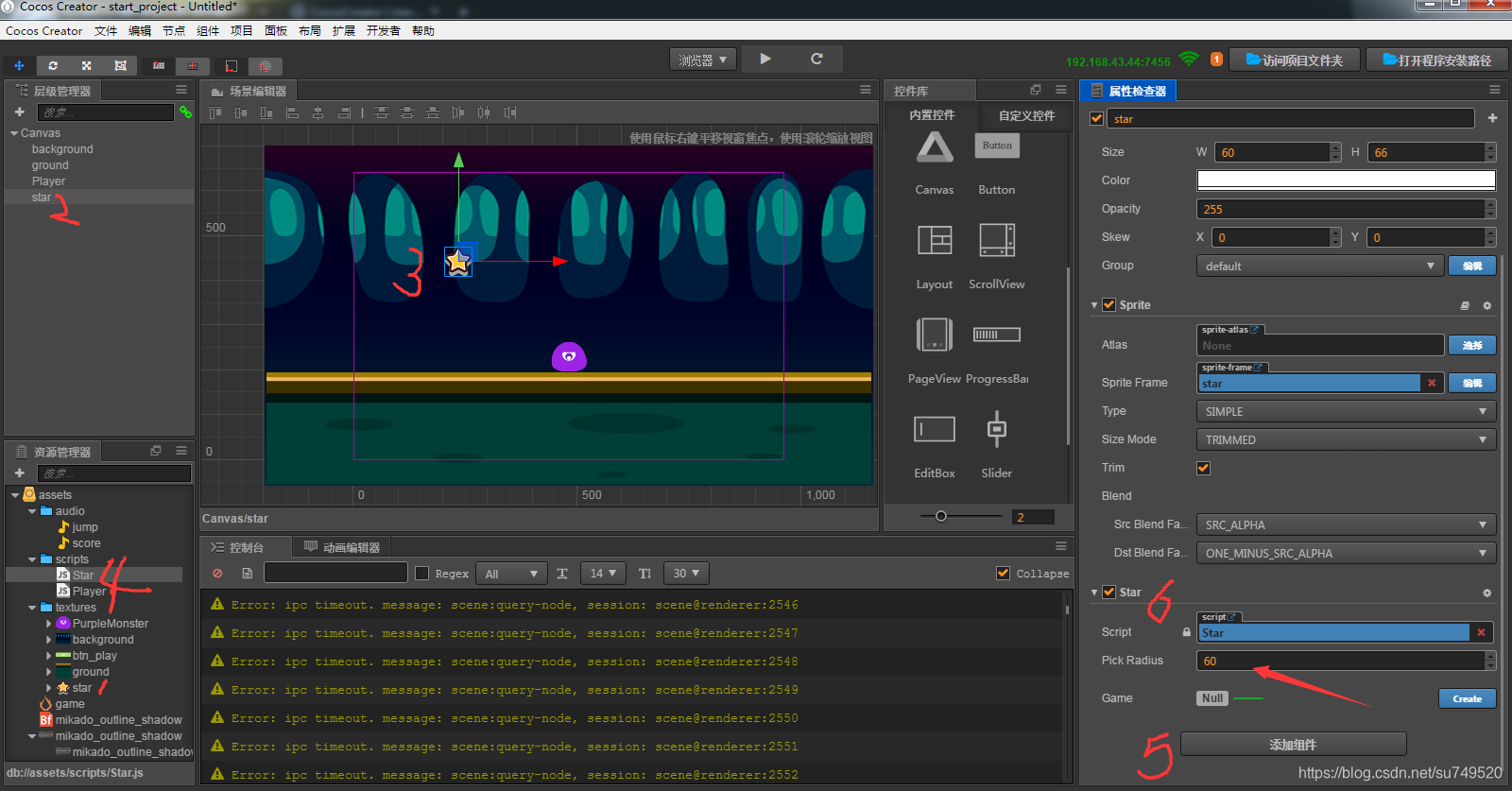Open the console line height 30 dropdown
The height and width of the screenshot is (791, 1512).
[686, 574]
